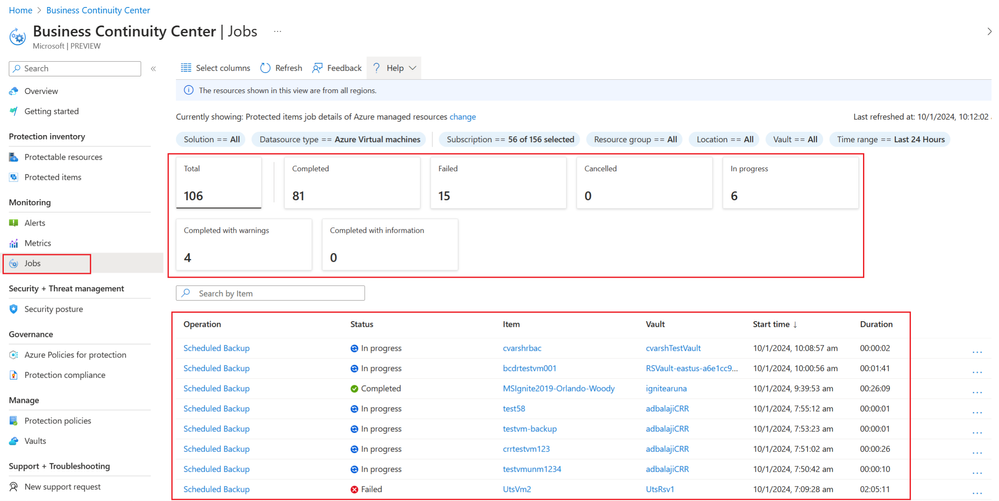Open Resource group == All filter

635,140
